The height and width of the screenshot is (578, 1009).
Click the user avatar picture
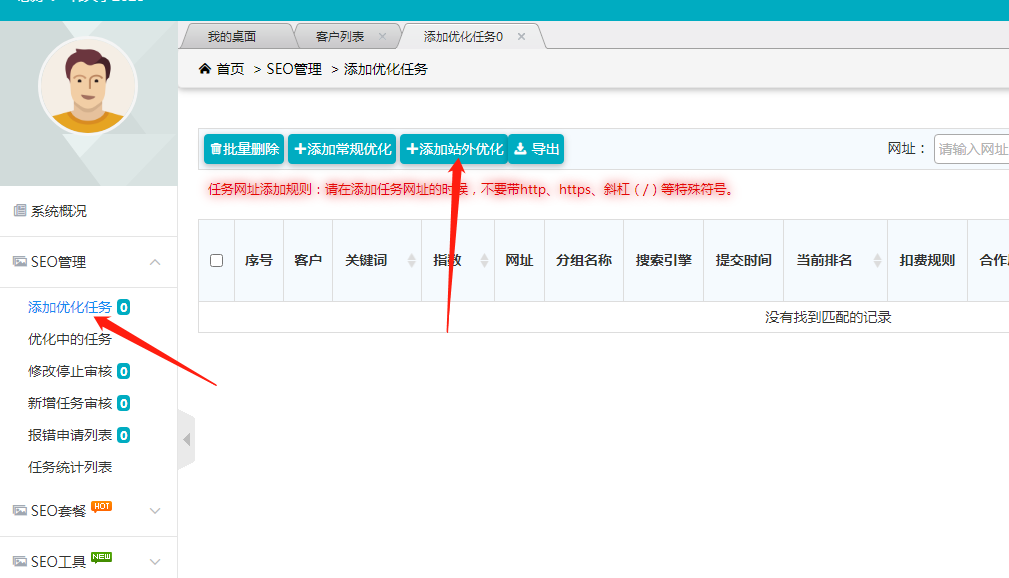(88, 86)
